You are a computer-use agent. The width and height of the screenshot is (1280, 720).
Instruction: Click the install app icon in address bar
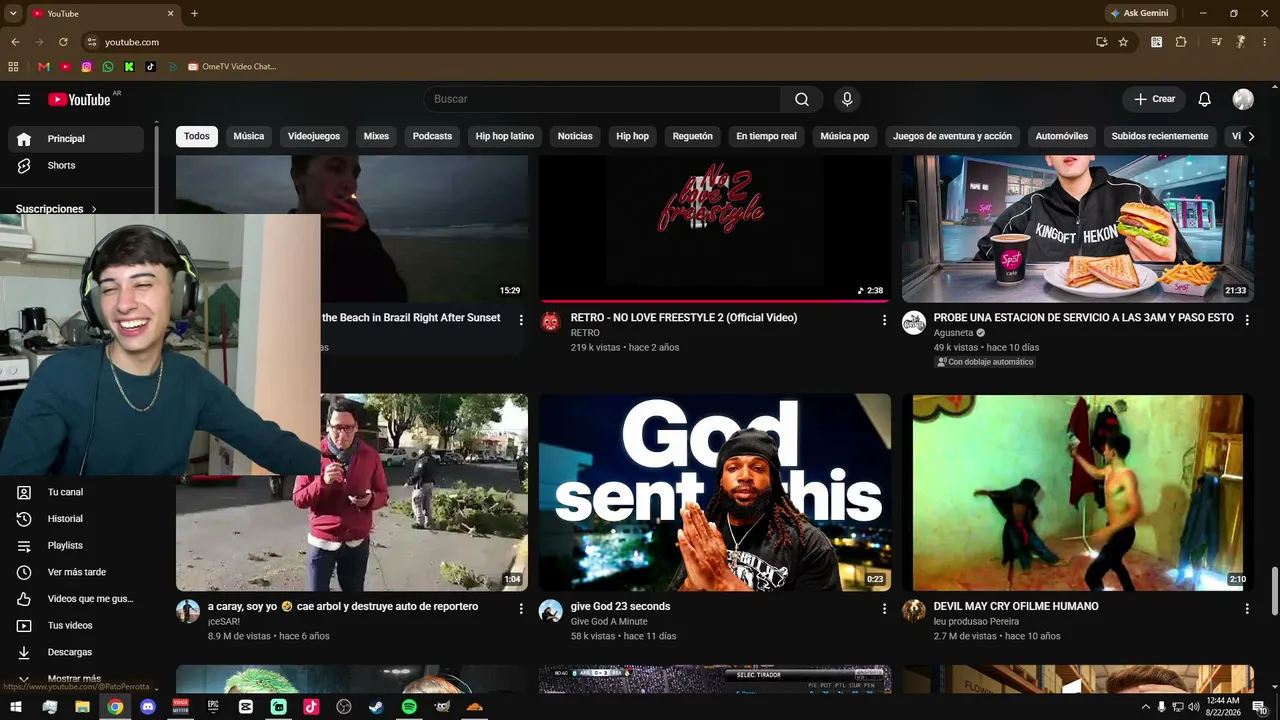tap(1101, 42)
